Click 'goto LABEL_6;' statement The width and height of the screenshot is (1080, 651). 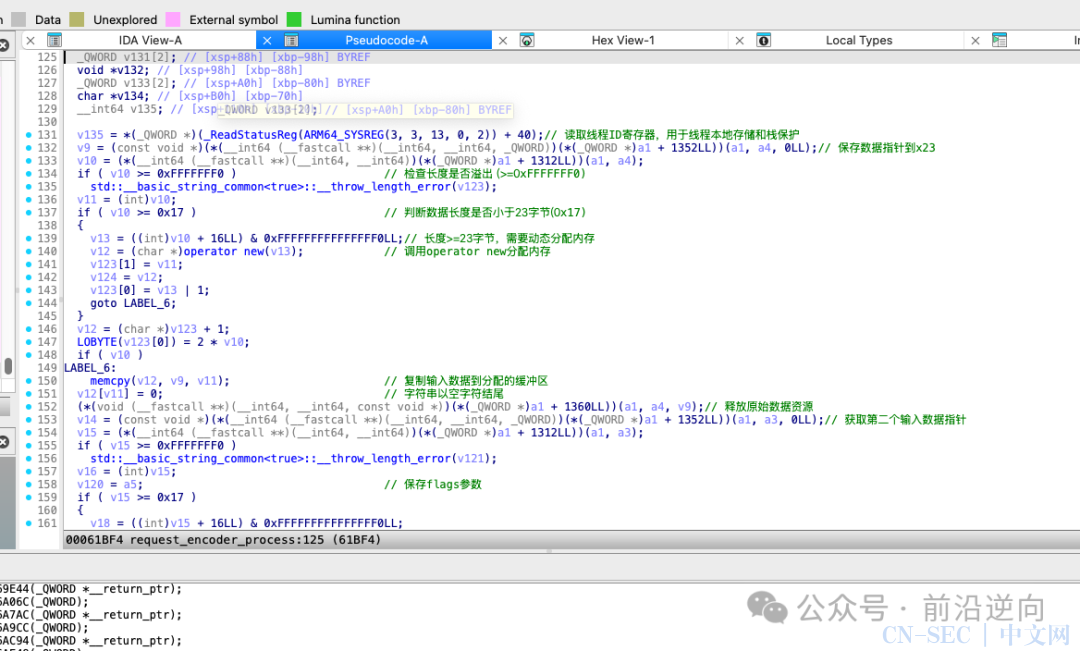[133, 303]
